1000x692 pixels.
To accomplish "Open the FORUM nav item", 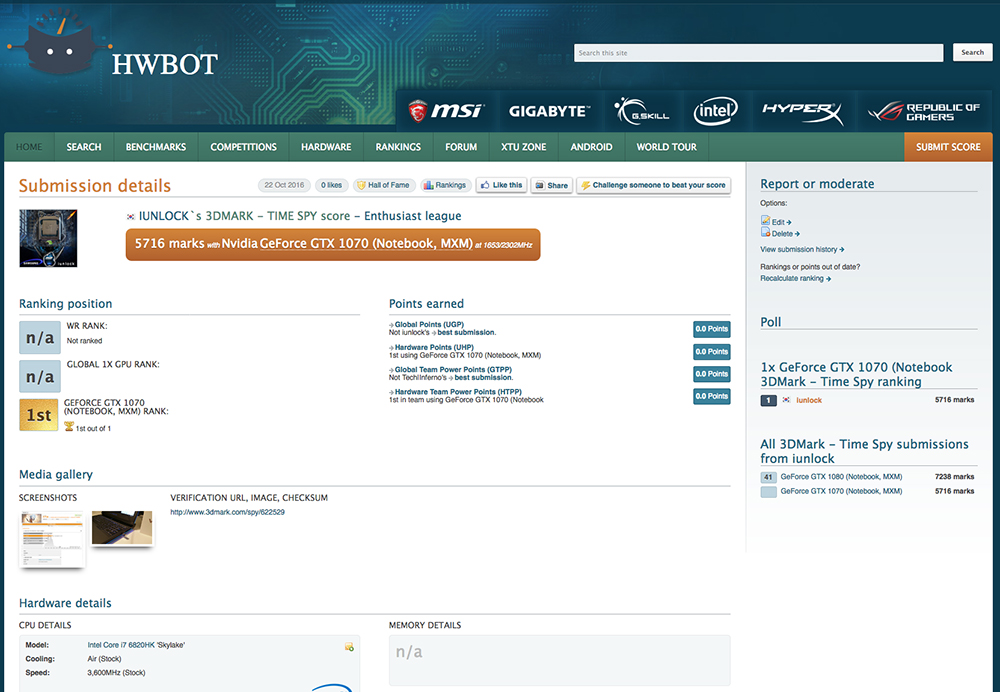I will (461, 147).
